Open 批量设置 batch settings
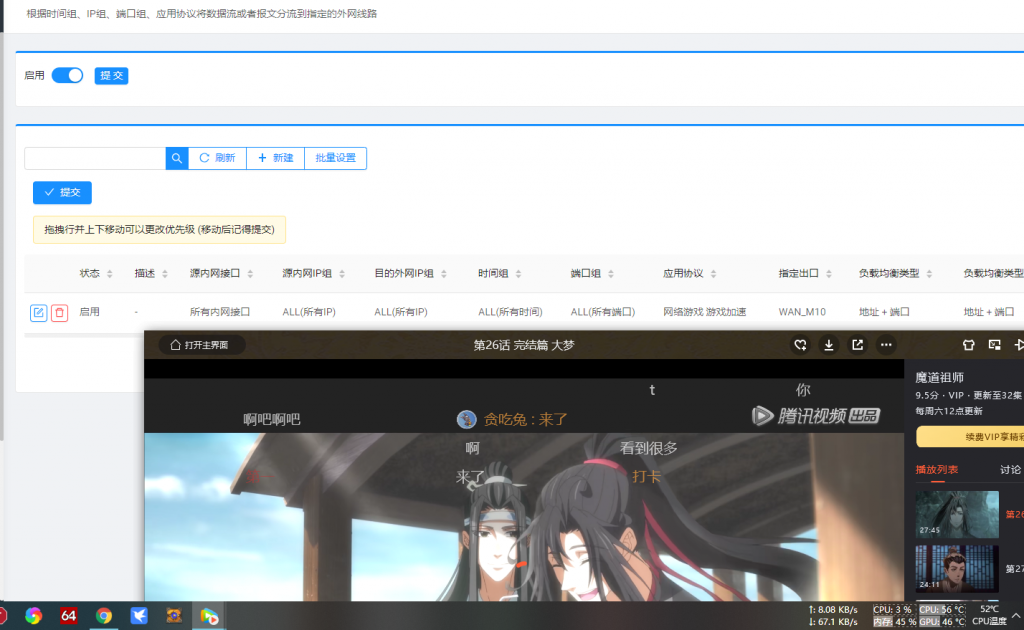Image resolution: width=1024 pixels, height=630 pixels. coord(336,158)
